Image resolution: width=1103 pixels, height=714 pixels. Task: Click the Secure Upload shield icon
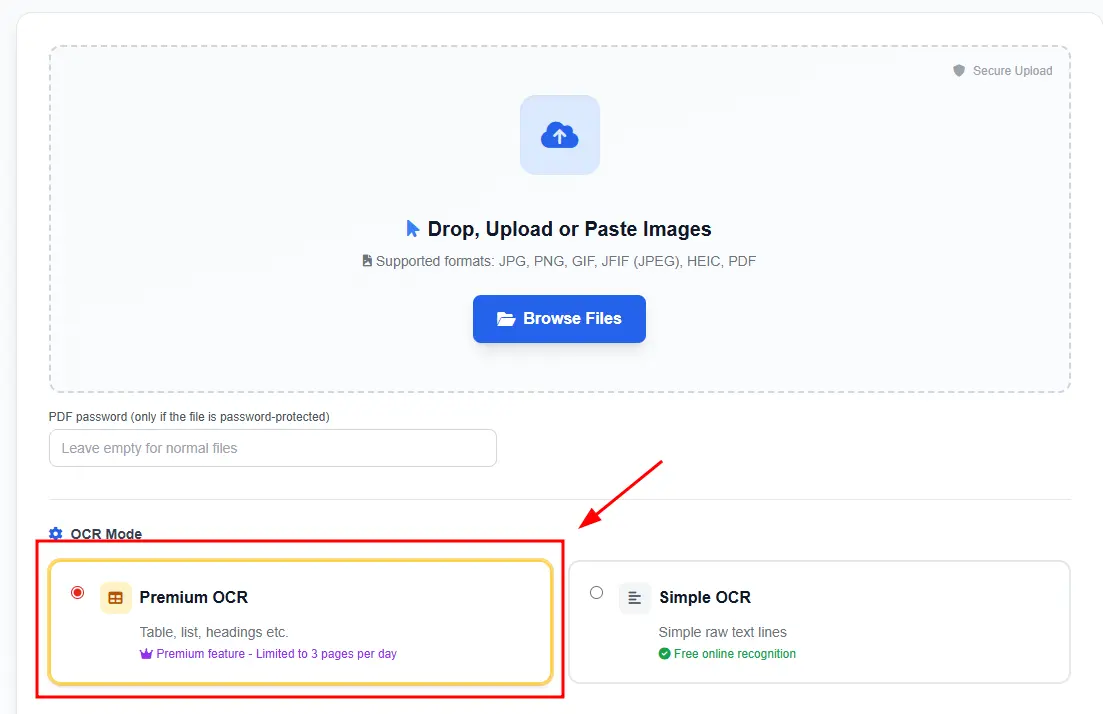coord(959,71)
